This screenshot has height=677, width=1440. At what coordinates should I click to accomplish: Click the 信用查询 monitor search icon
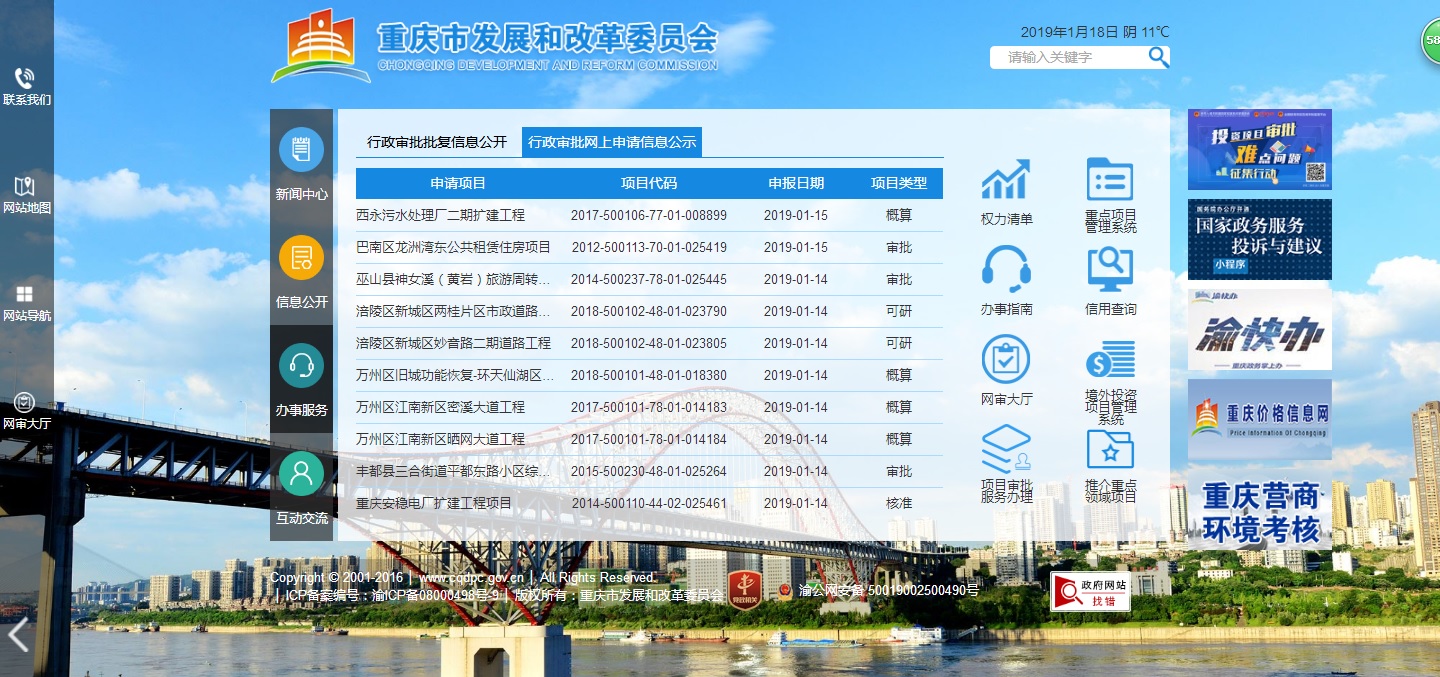(x=1110, y=270)
